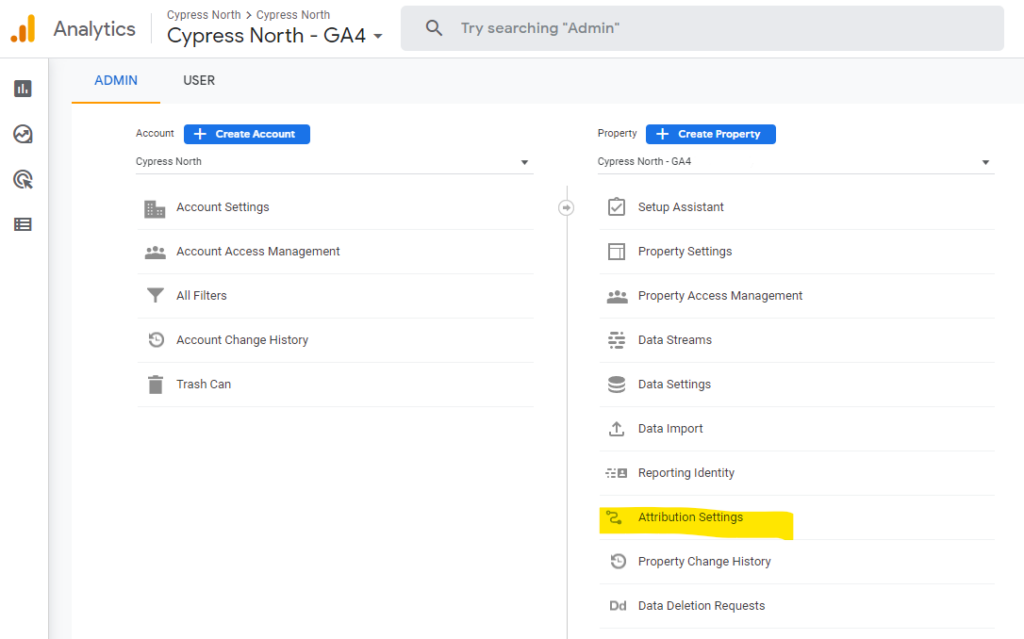The image size is (1024, 639).
Task: Click the All Filters funnel icon
Action: coord(155,296)
